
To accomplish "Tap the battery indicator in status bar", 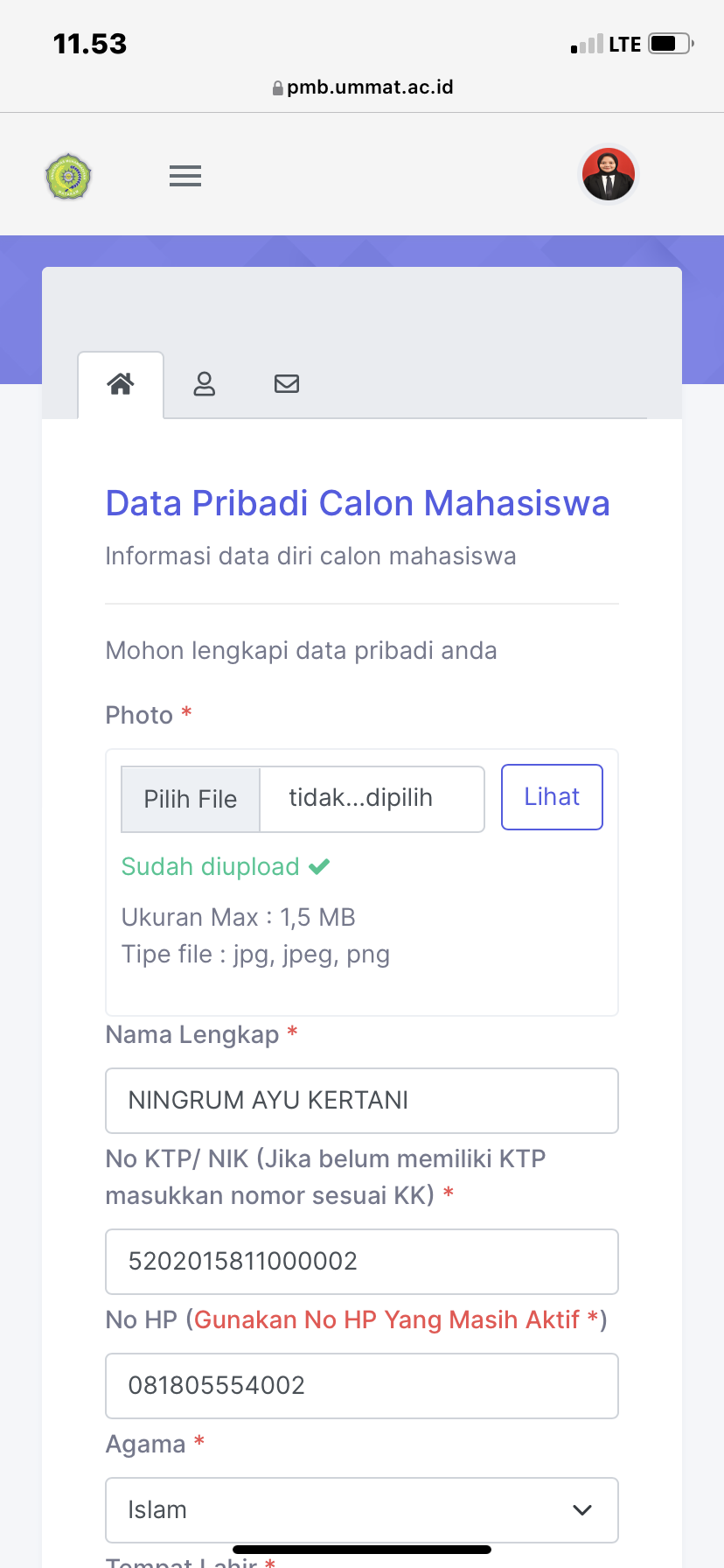I will click(670, 44).
